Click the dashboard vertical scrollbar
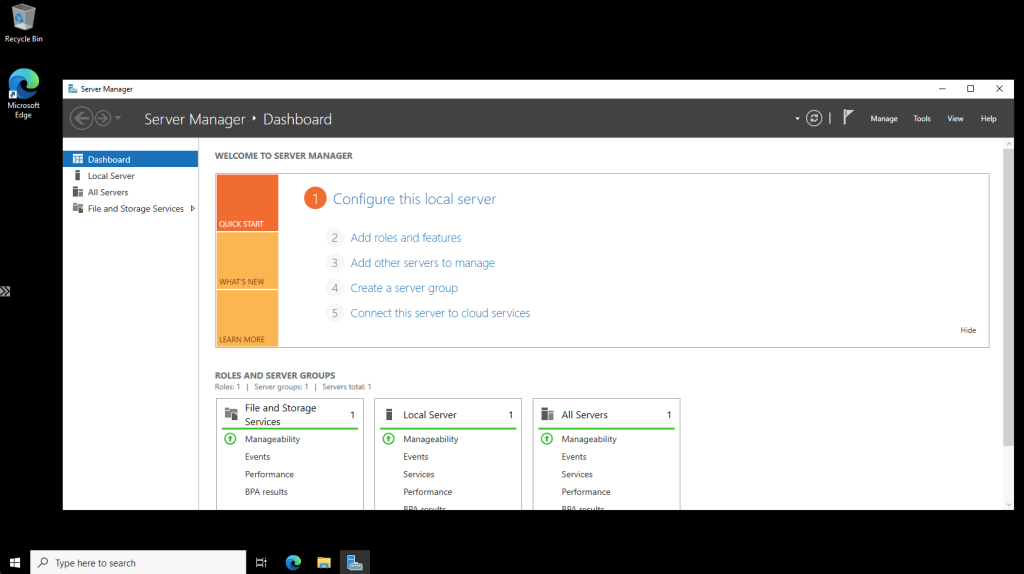Screen dimensions: 1024x574 (x=1008, y=297)
